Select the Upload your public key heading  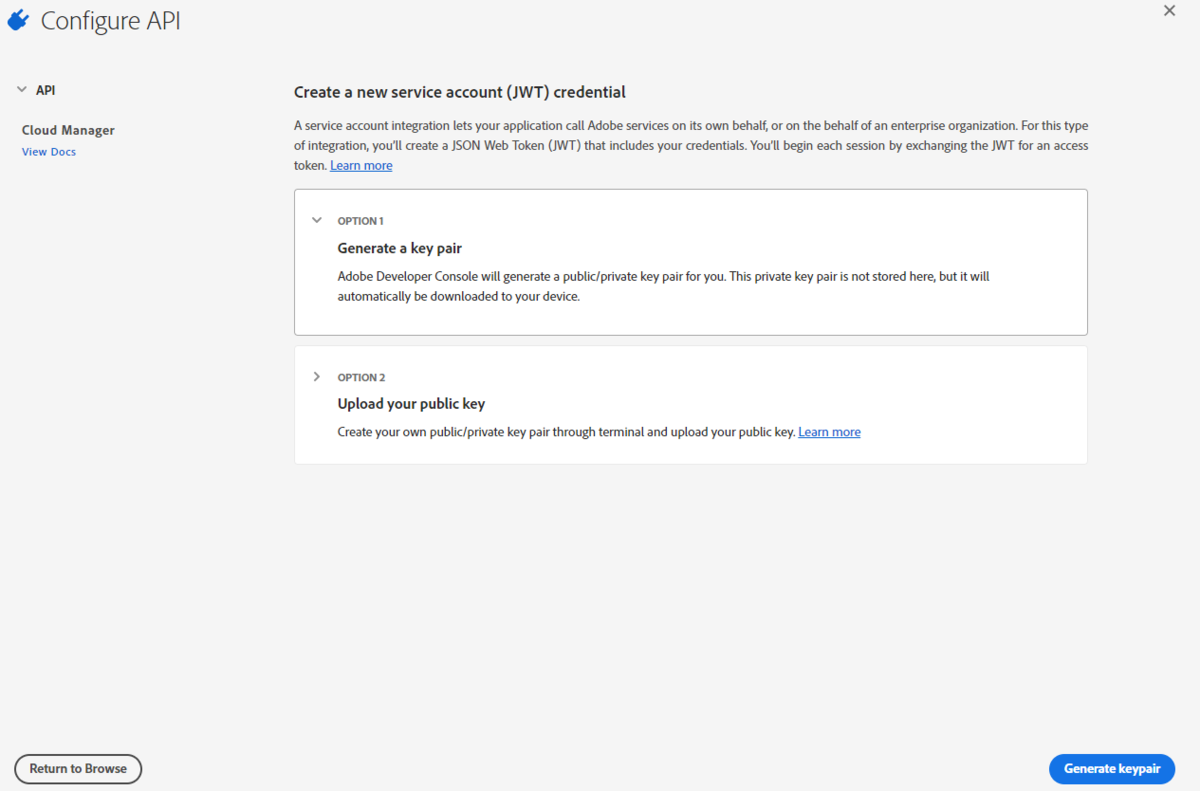coord(411,404)
